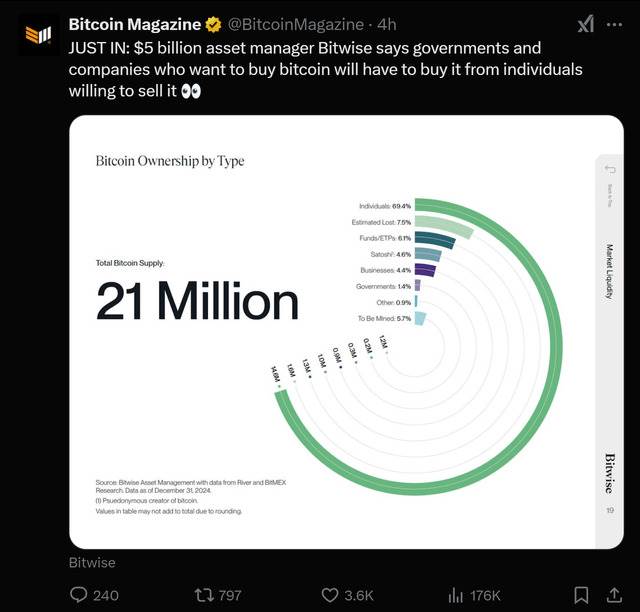This screenshot has width=640, height=612.
Task: Click the gold verified badge
Action: click(214, 25)
